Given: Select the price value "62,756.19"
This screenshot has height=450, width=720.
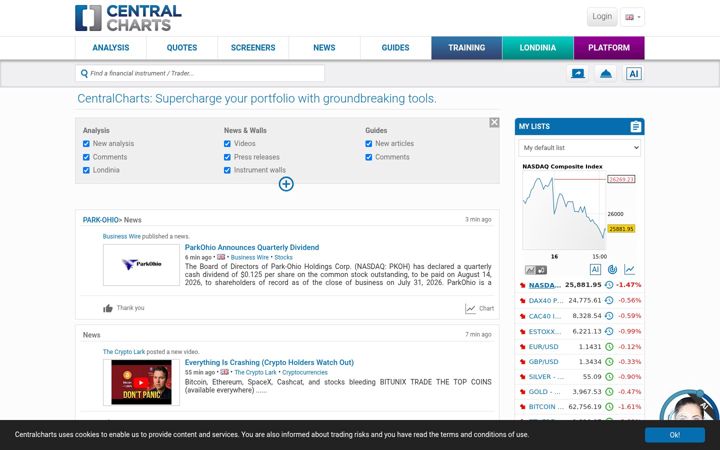Looking at the screenshot, I should [585, 407].
